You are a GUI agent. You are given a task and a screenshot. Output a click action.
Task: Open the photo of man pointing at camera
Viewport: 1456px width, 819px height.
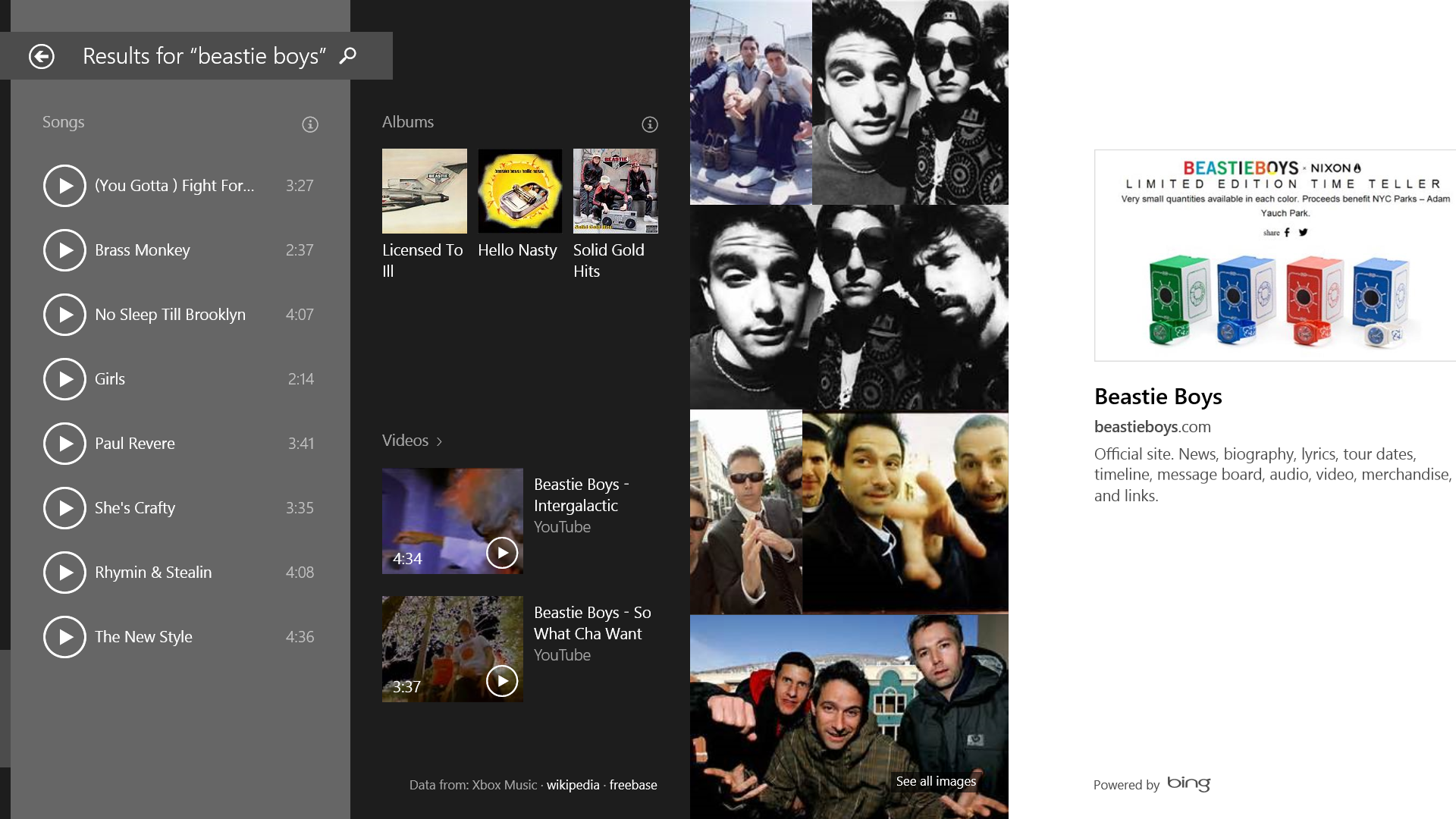(905, 512)
